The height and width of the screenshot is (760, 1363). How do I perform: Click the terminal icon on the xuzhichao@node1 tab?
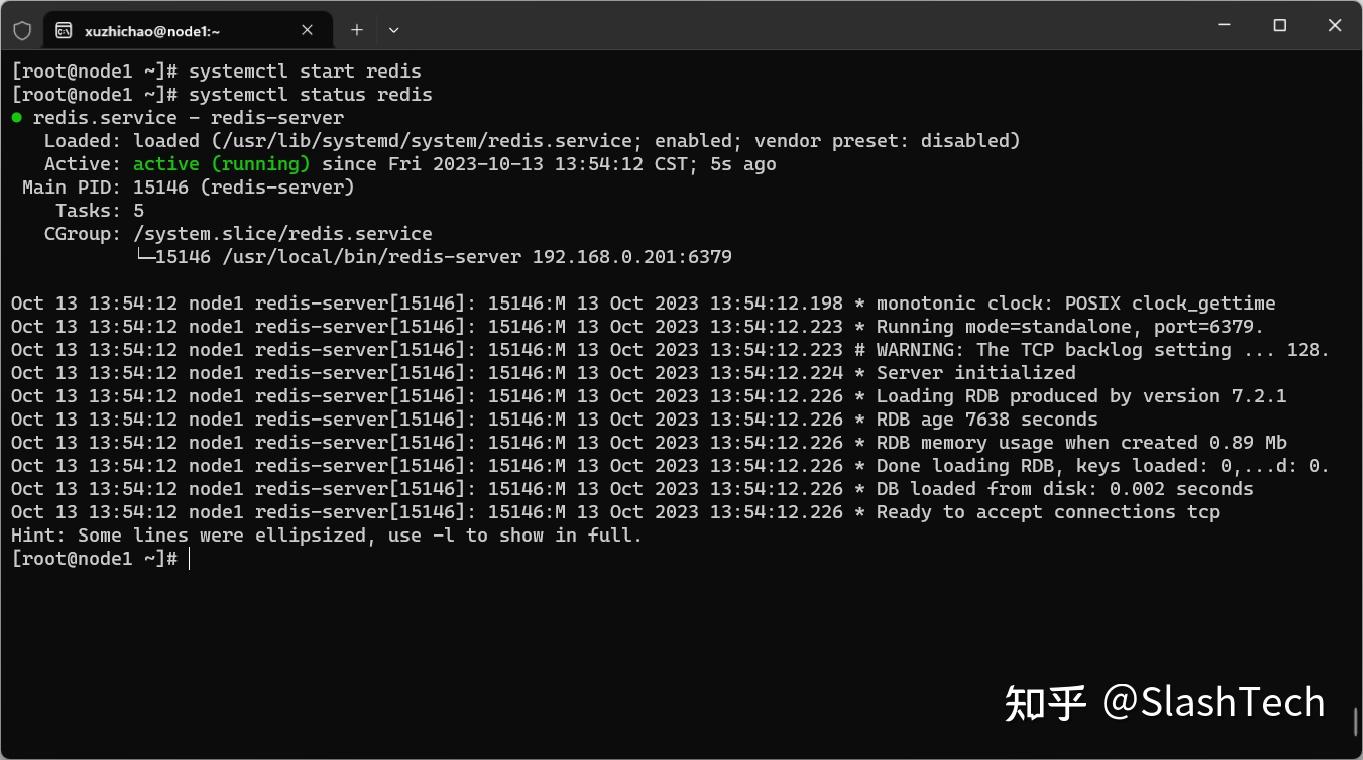click(63, 29)
